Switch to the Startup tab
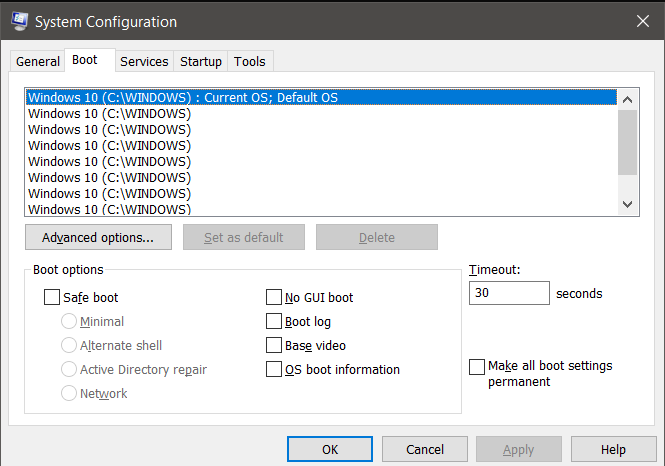The height and width of the screenshot is (466, 665). coord(201,61)
